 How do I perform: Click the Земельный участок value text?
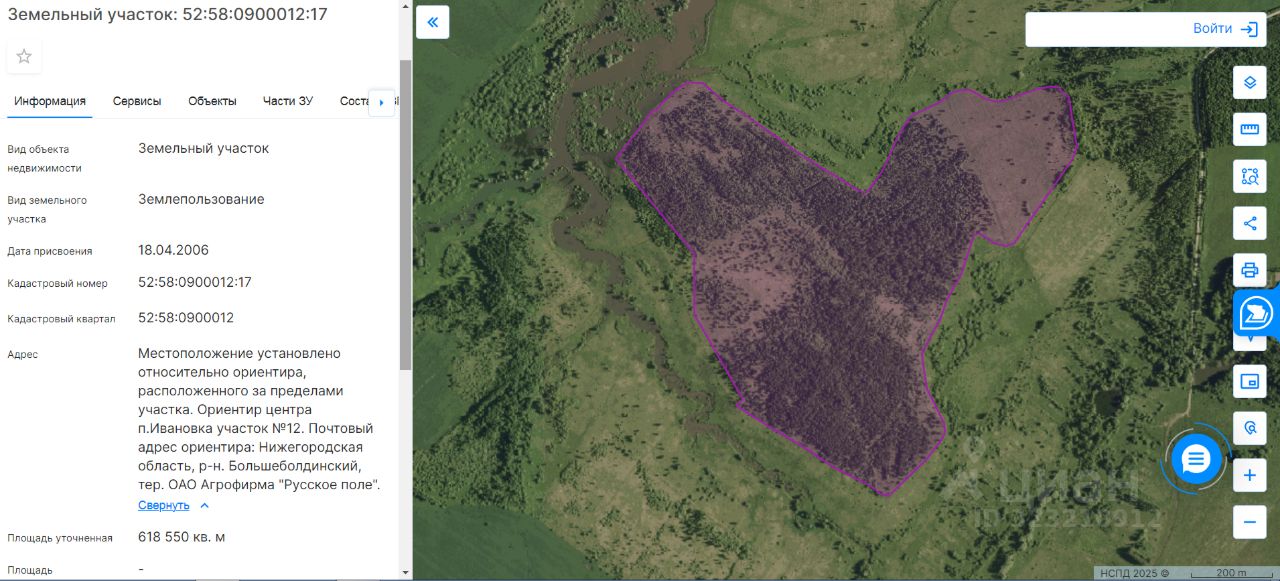coord(203,148)
